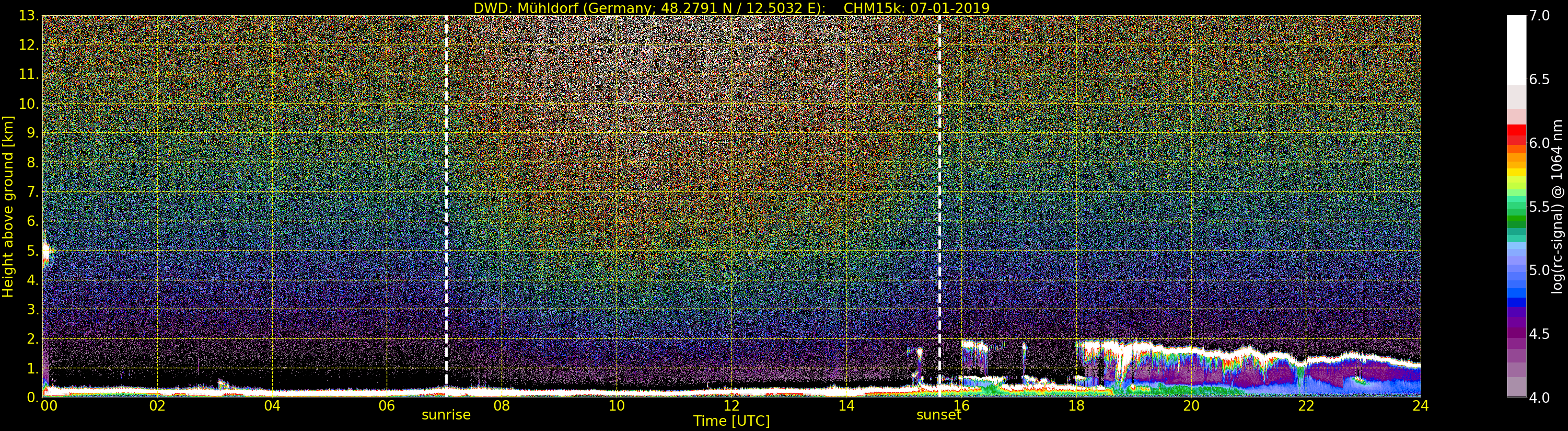Select the 'Time [UTC]' axis label
The height and width of the screenshot is (431, 1568).
click(731, 421)
